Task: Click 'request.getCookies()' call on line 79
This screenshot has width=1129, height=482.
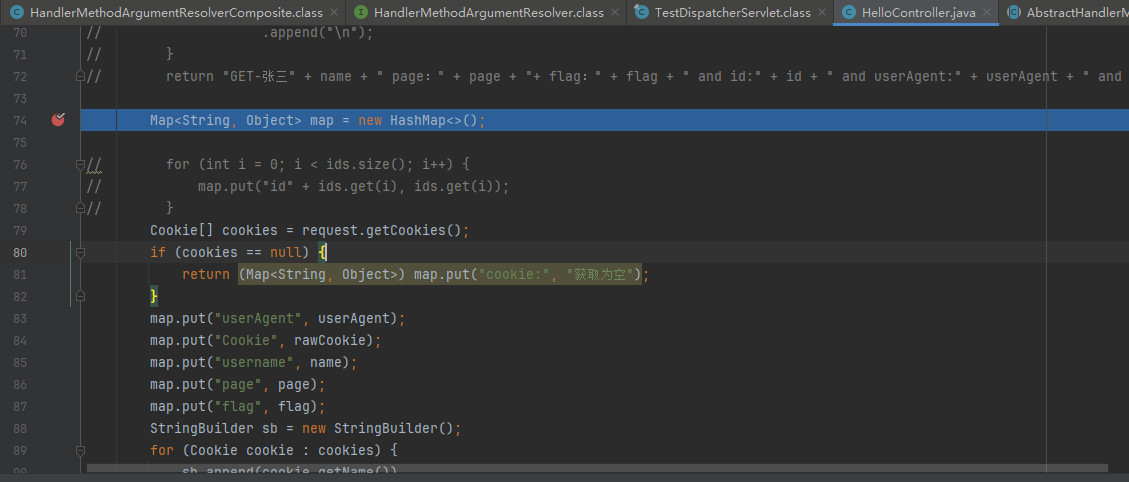Action: pyautogui.click(x=382, y=231)
